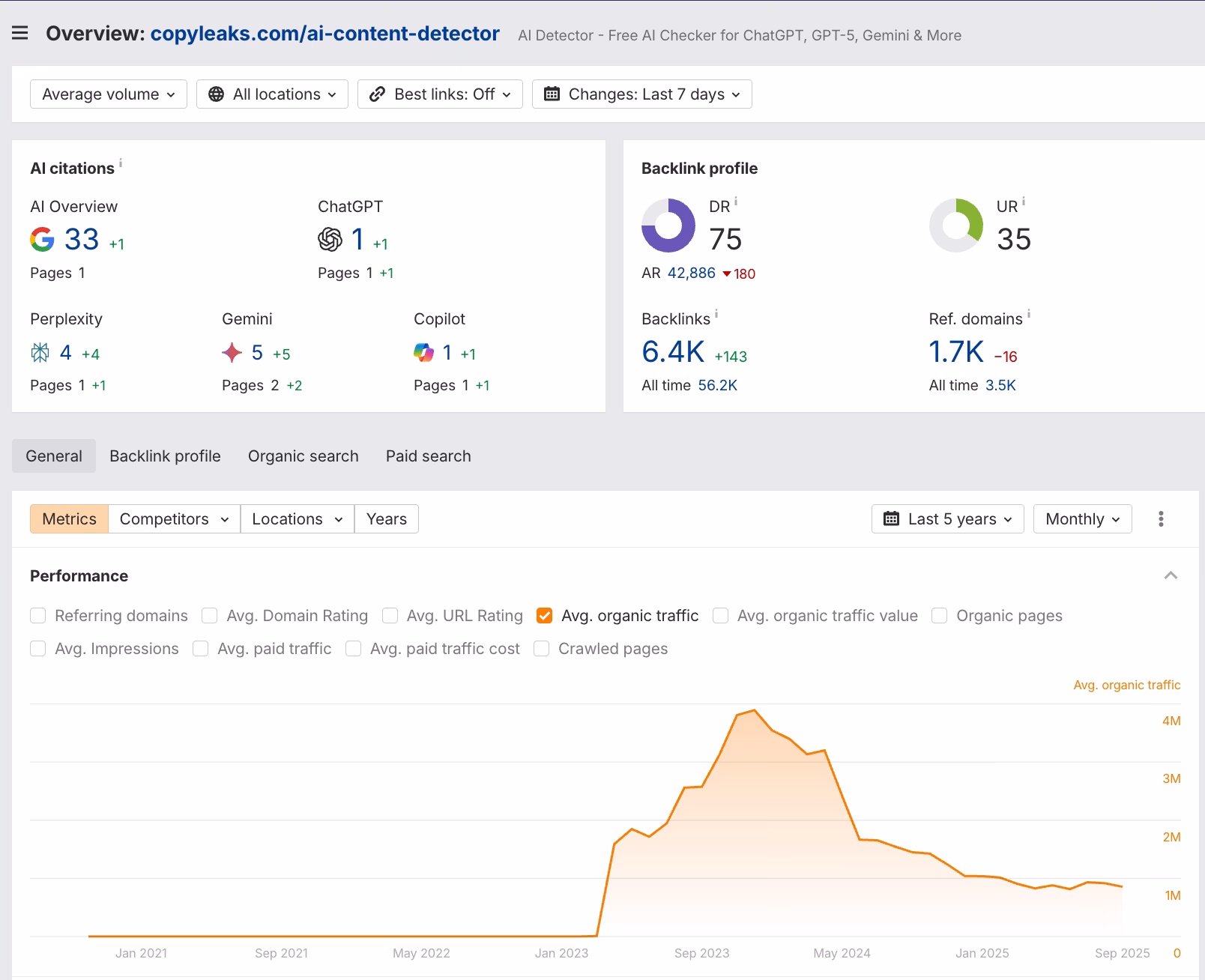The image size is (1205, 980).
Task: Click the info icon next to Ref. domains
Action: pos(1029,314)
